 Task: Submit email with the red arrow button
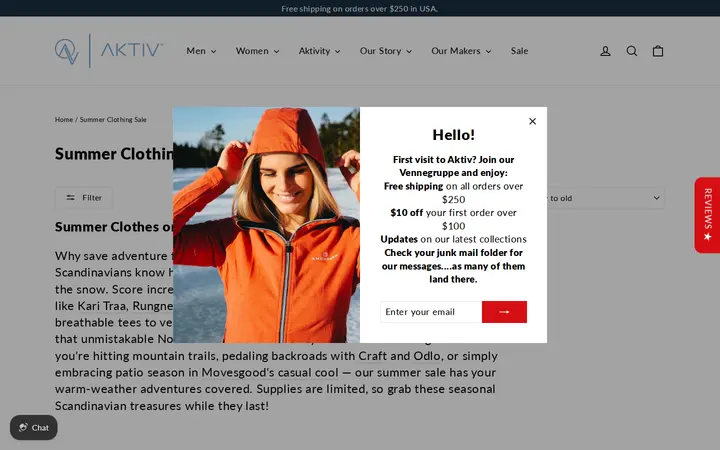(x=504, y=312)
